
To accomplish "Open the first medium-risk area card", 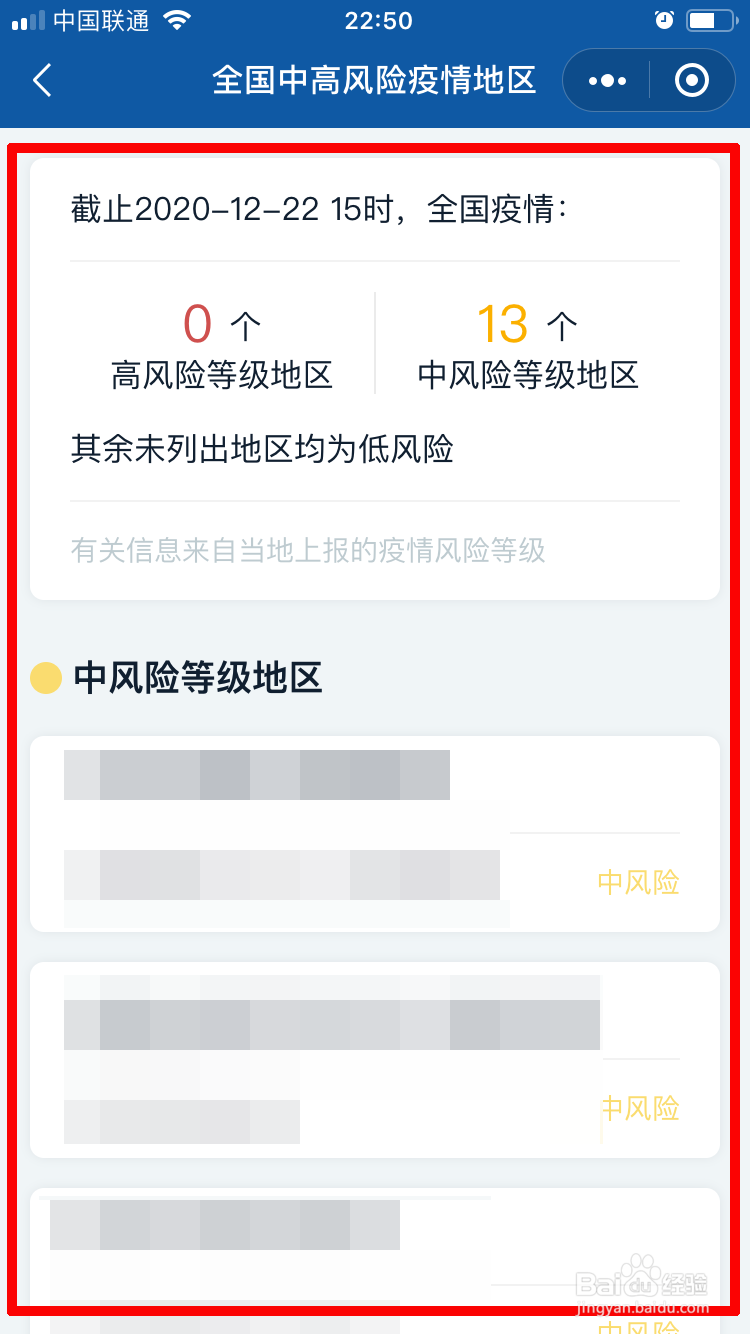I will [x=375, y=834].
